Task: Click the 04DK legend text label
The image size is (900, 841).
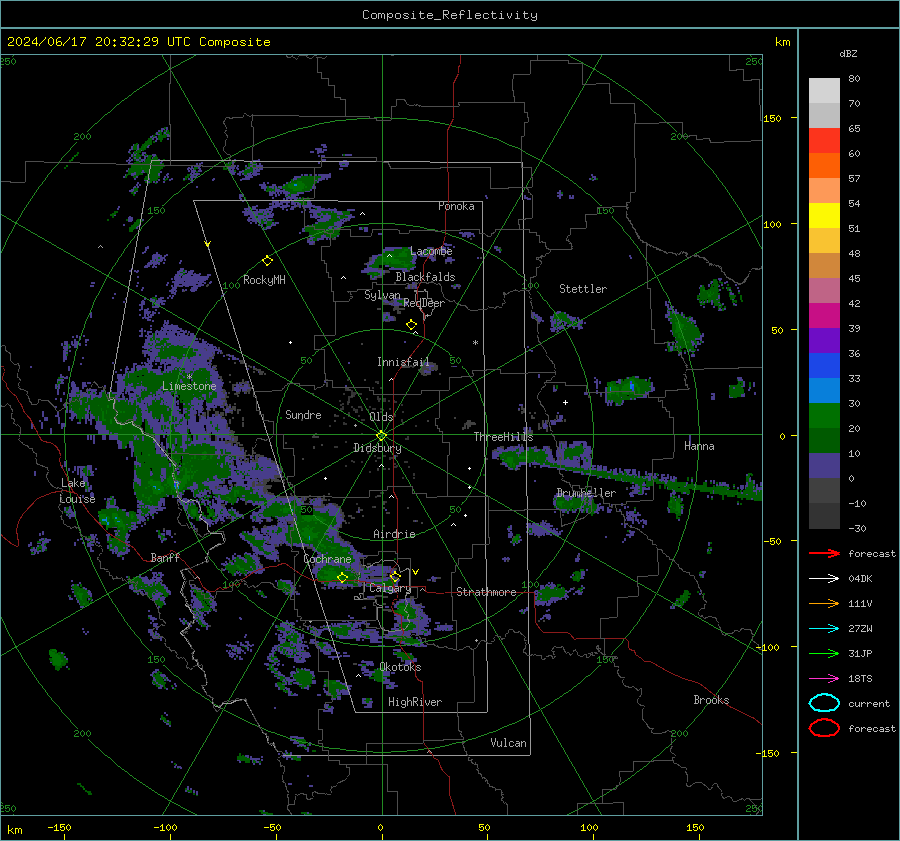Action: [860, 579]
